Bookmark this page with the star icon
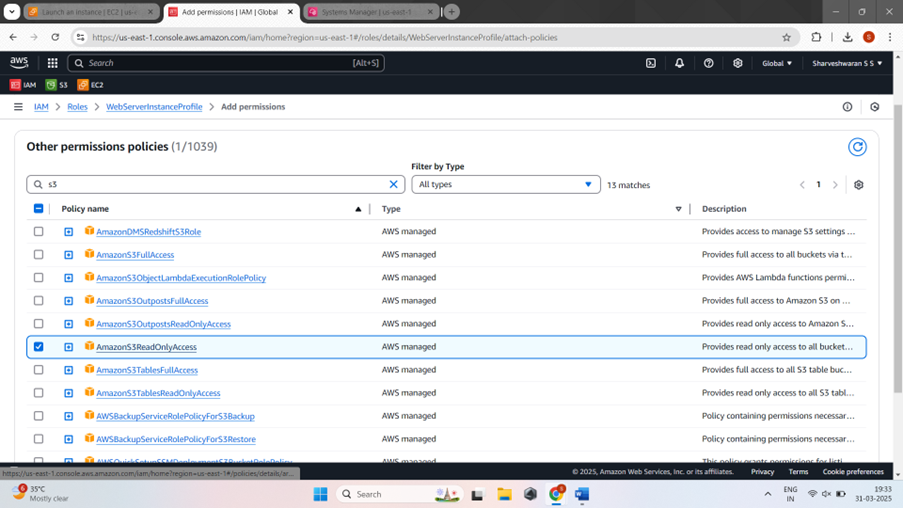The width and height of the screenshot is (903, 508). point(786,37)
